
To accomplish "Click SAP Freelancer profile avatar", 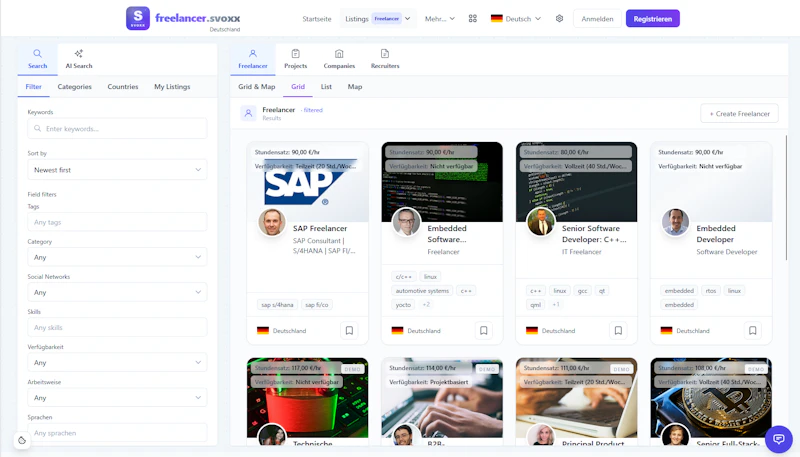I will (271, 222).
